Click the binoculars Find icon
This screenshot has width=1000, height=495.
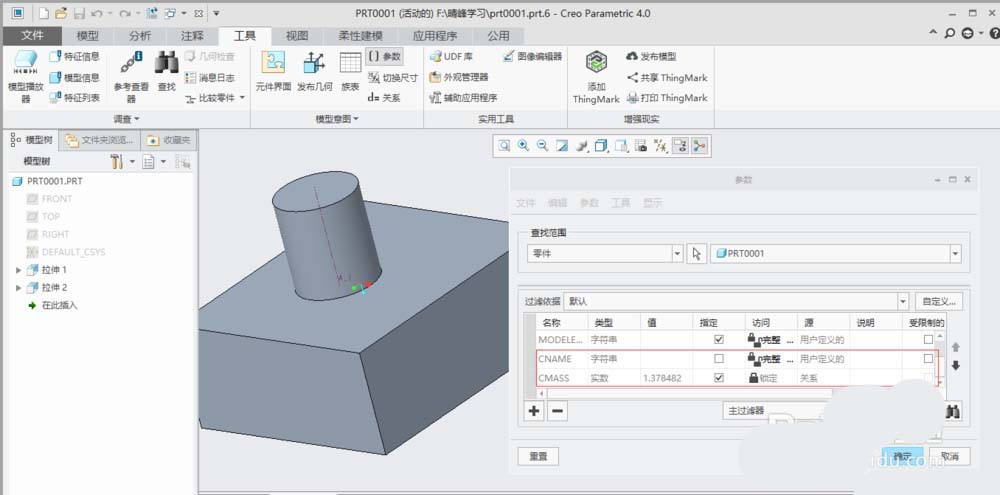pos(166,63)
